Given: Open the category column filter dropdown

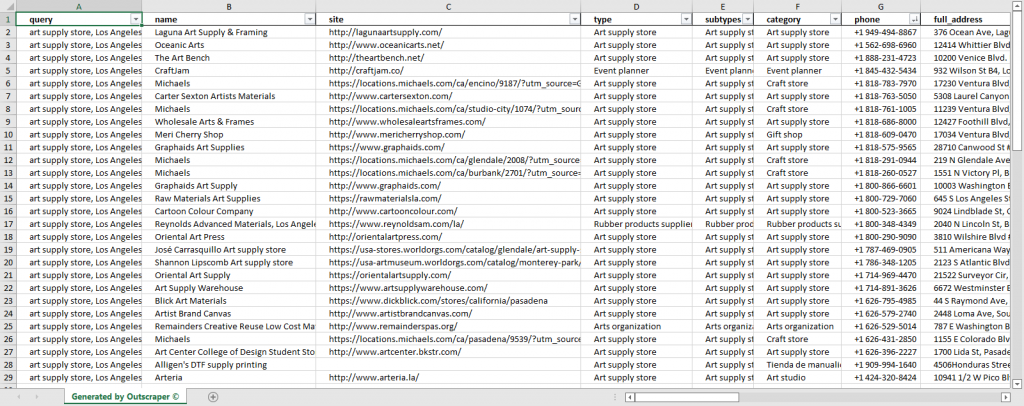Looking at the screenshot, I should tap(832, 19).
